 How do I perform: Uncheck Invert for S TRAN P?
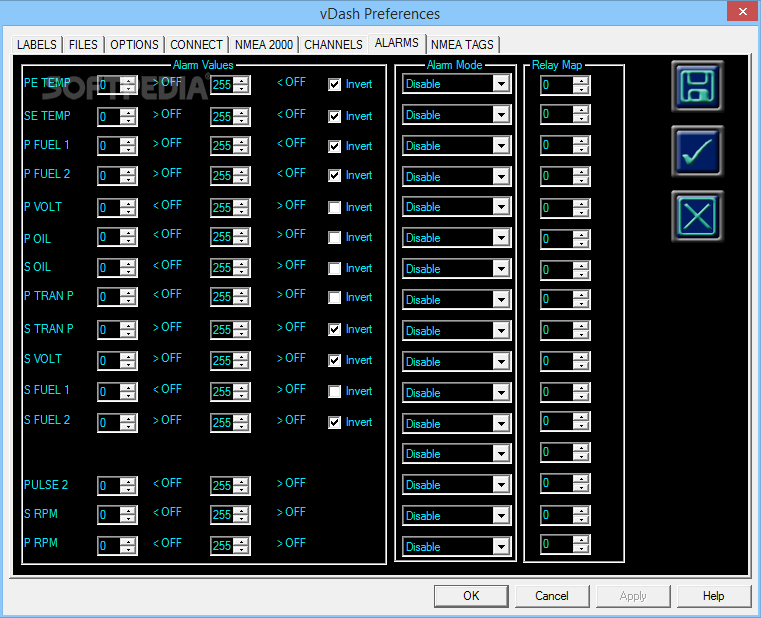click(334, 329)
